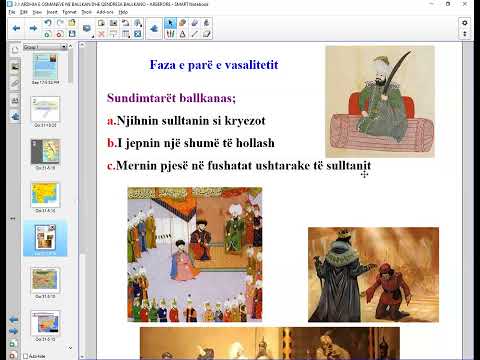This screenshot has width=480, height=360.
Task: Click sidebar bottom next page arrow
Action: [14, 331]
